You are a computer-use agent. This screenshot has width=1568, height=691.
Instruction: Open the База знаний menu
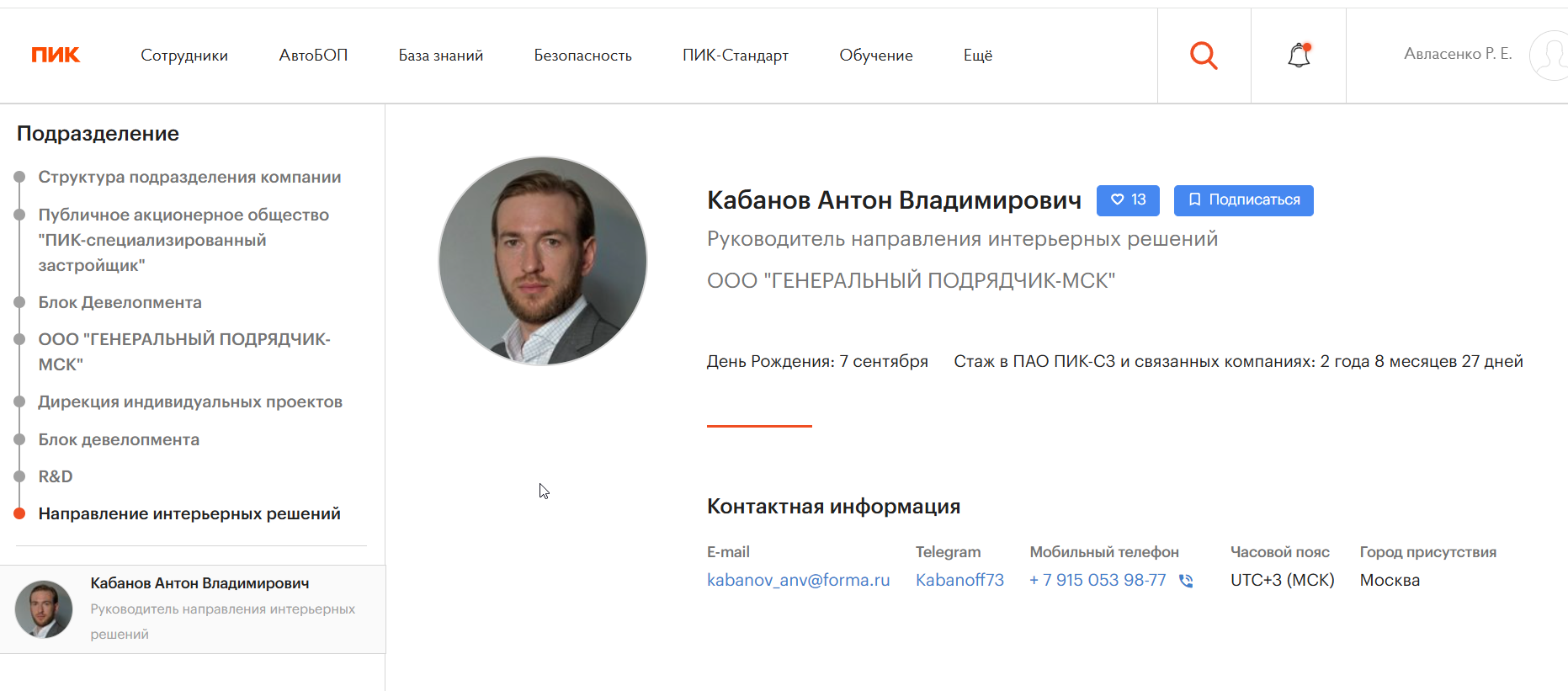click(441, 56)
